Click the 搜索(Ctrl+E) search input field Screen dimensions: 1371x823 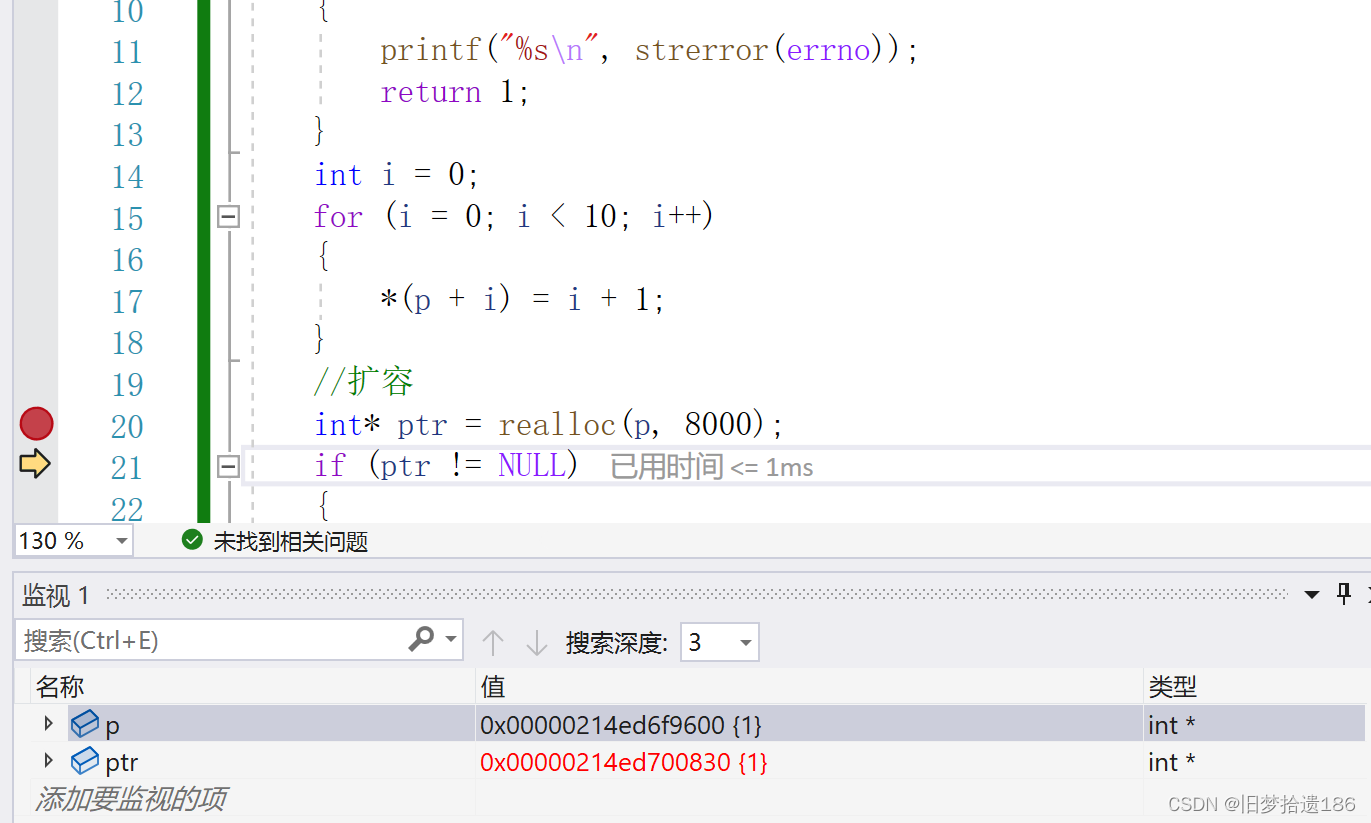pos(210,640)
